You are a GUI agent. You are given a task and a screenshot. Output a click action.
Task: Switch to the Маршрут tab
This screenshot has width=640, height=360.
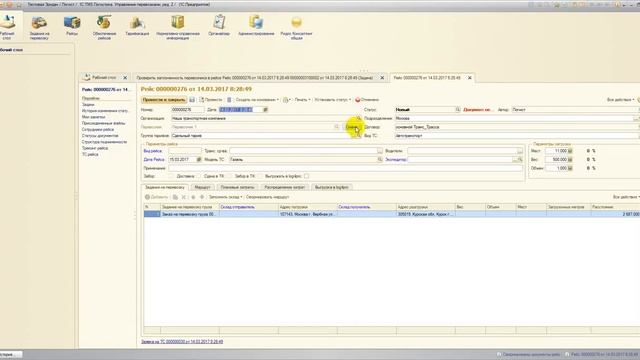coord(202,187)
